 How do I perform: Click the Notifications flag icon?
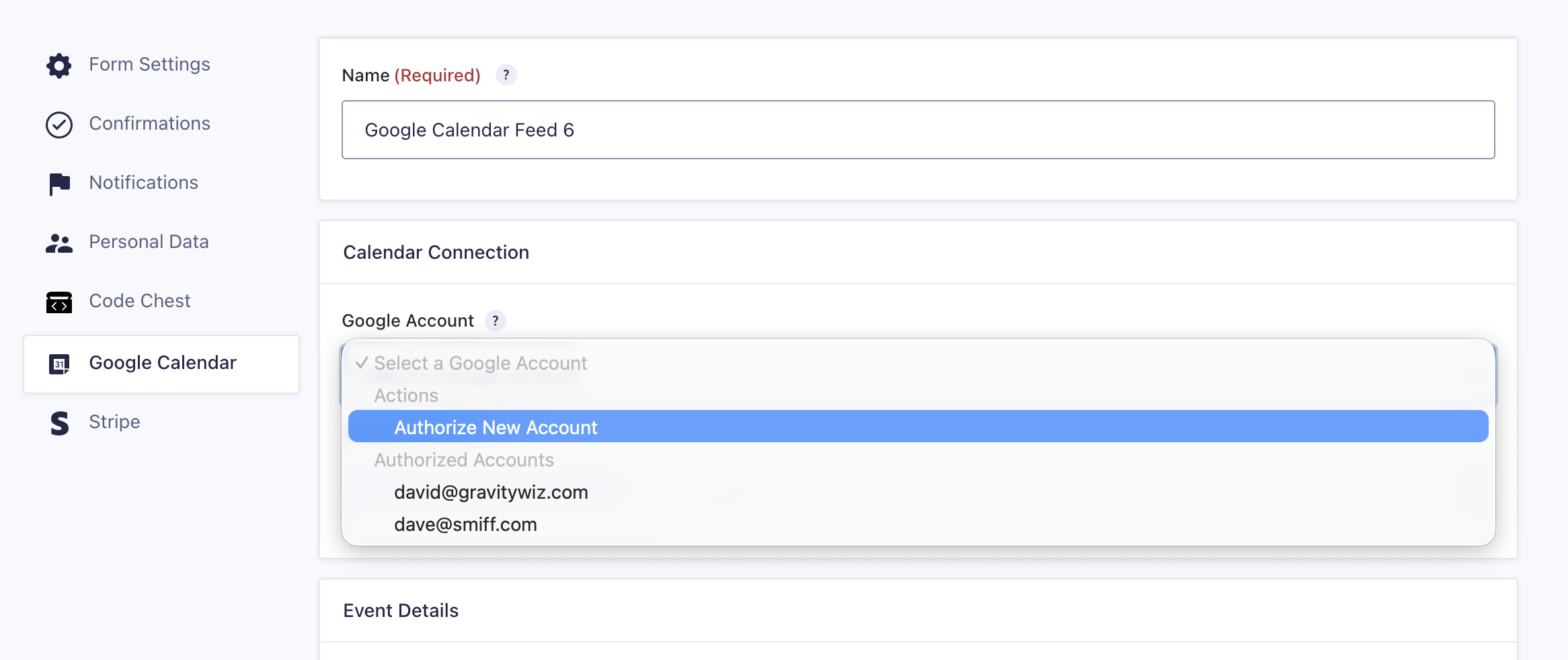click(x=59, y=183)
